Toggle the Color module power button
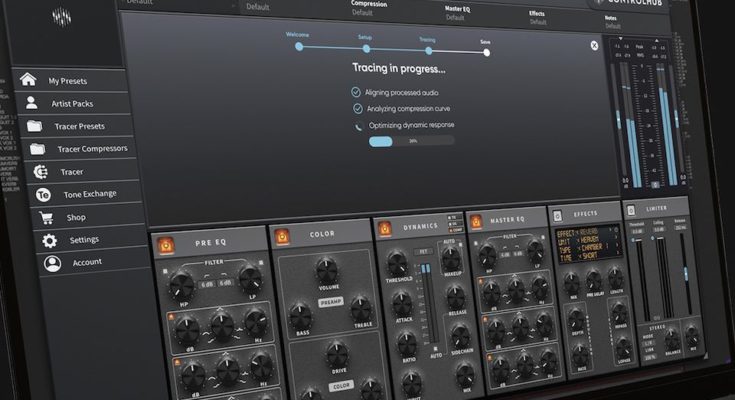Screen dimensions: 735x400 [x=281, y=236]
